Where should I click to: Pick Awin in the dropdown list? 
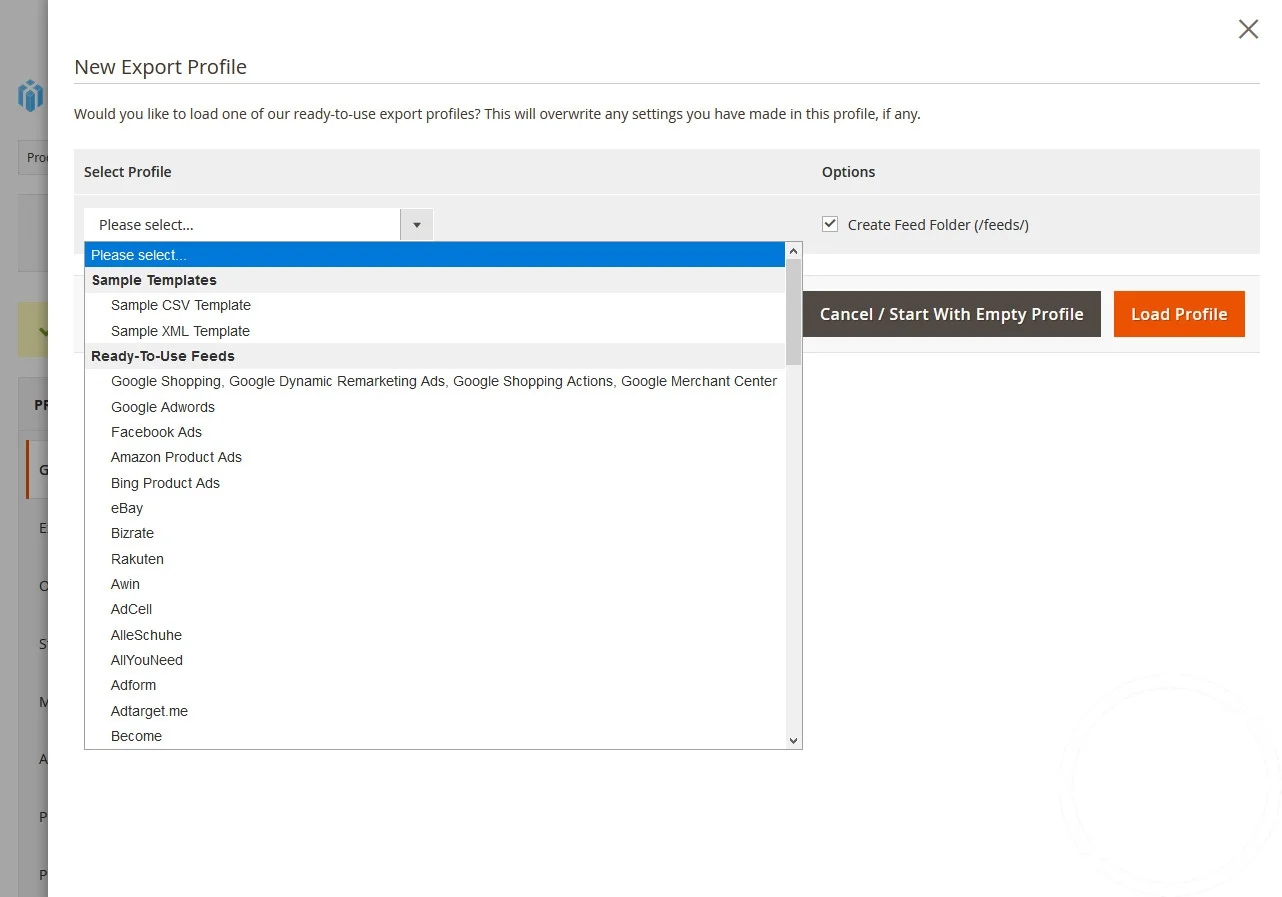pyautogui.click(x=125, y=584)
